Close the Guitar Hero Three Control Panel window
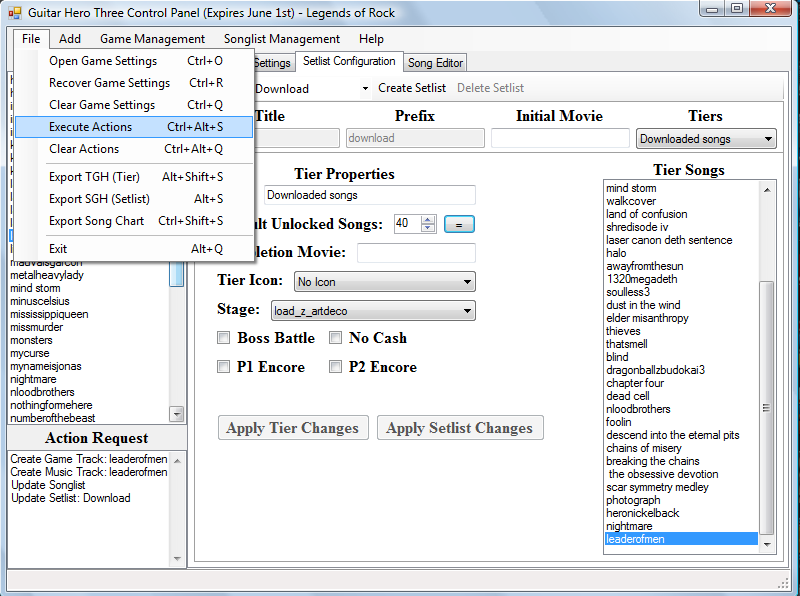Viewport: 800px width, 596px height. coord(770,9)
